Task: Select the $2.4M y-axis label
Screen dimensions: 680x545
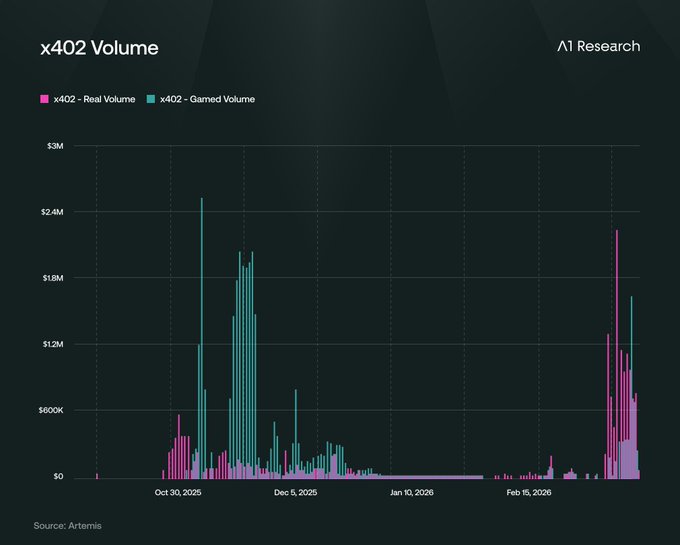Action: [x=50, y=212]
